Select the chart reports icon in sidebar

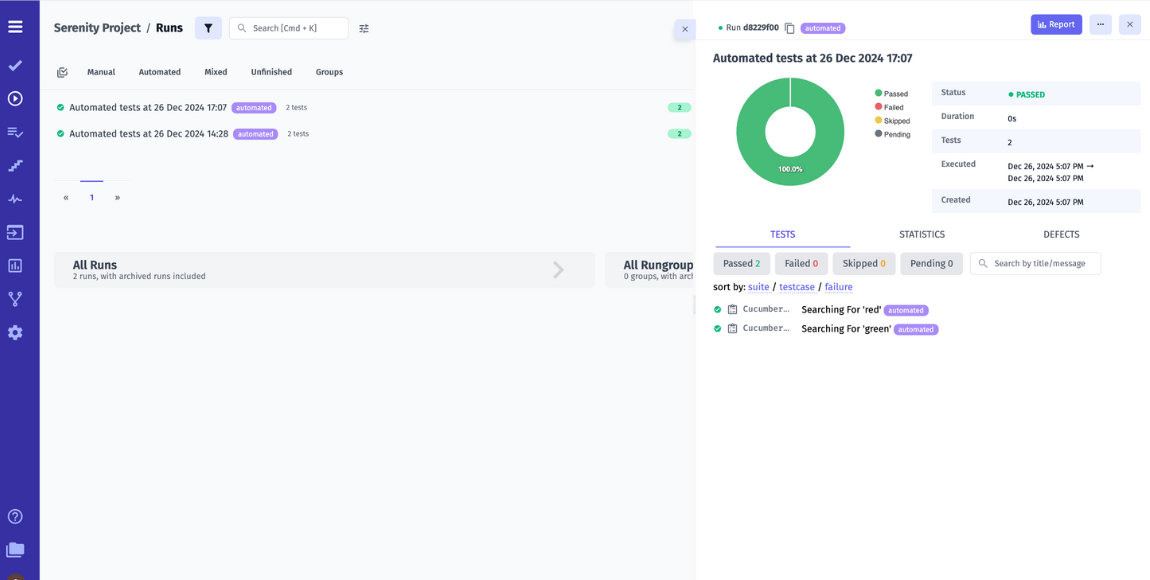pyautogui.click(x=14, y=265)
